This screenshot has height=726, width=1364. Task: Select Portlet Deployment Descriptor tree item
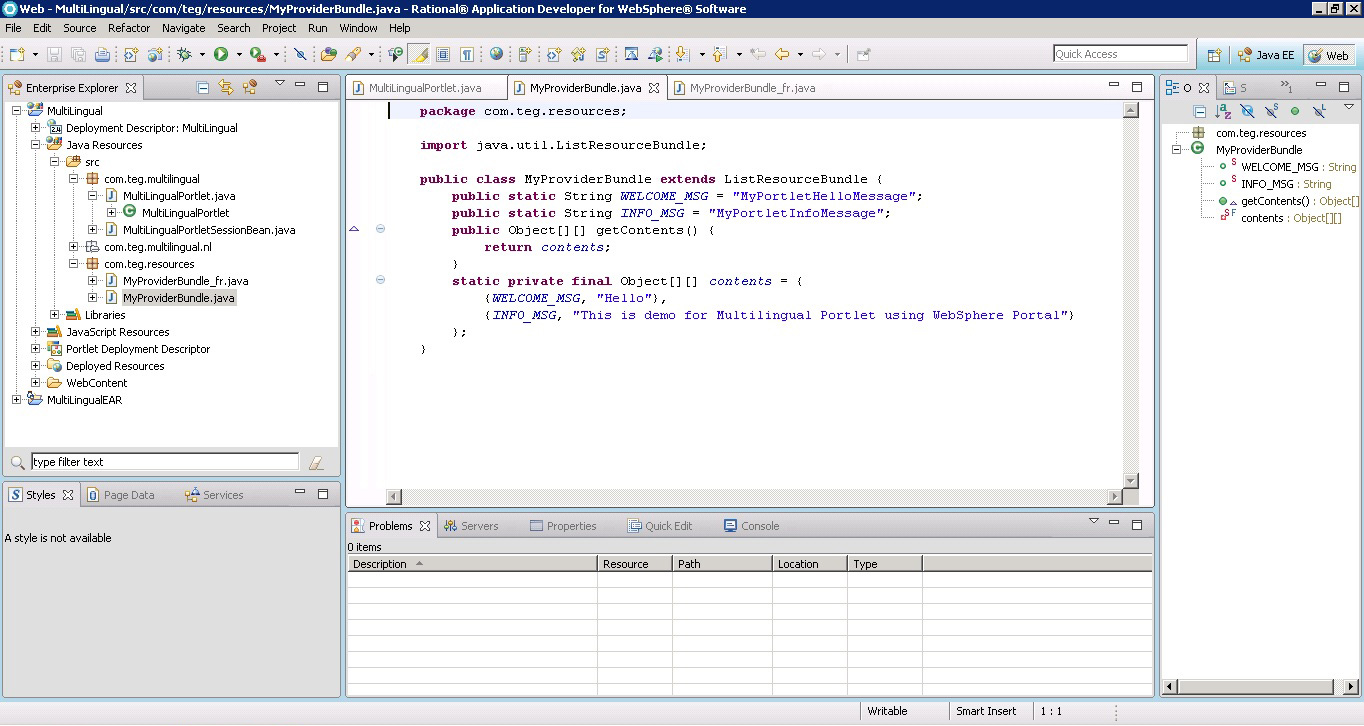tap(138, 349)
